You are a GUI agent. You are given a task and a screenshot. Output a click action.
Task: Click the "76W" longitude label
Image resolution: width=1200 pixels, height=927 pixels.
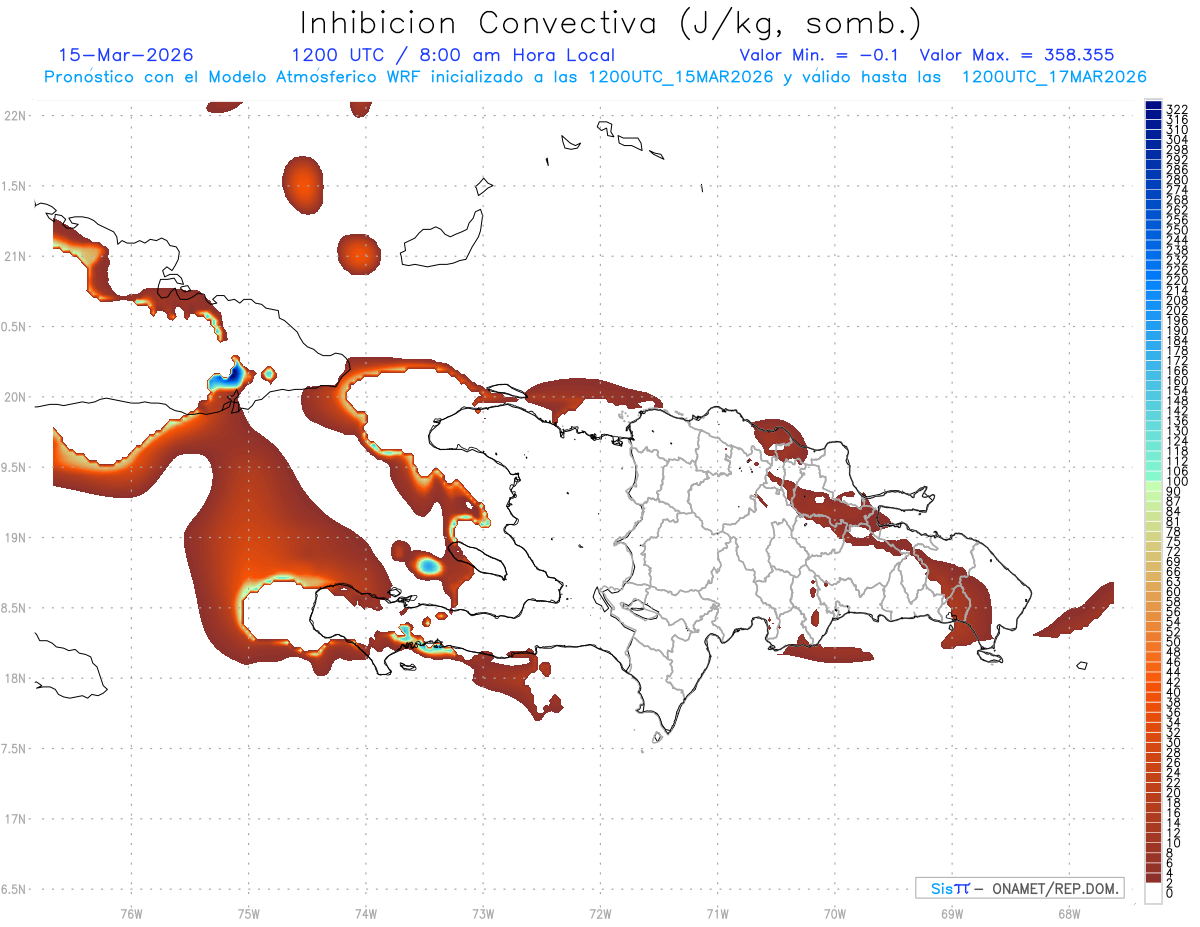[x=131, y=913]
